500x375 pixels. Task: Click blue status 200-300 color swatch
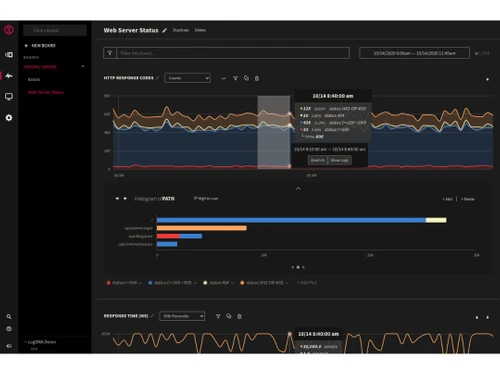tap(150, 283)
